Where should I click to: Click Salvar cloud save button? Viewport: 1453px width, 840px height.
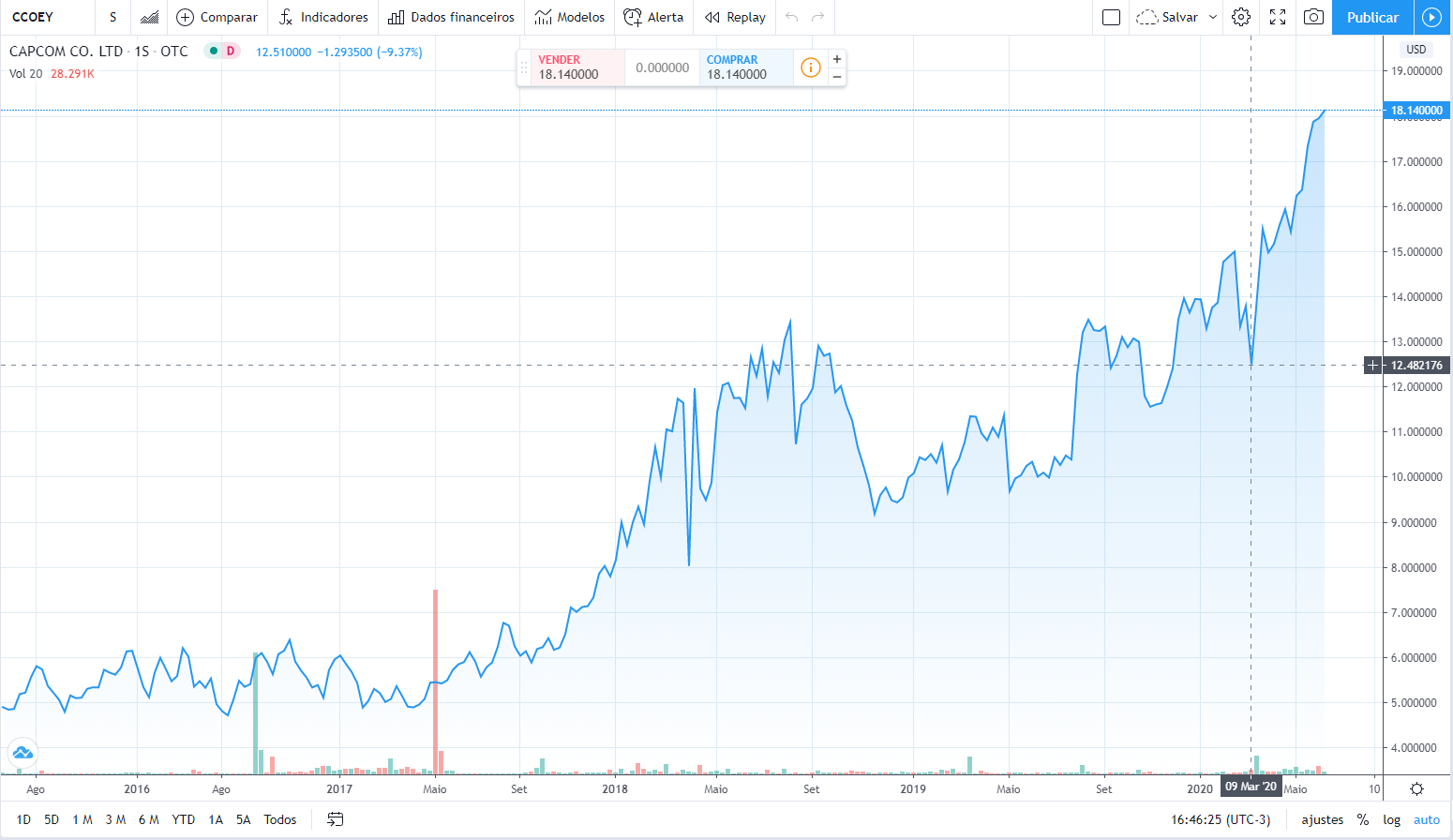tap(1167, 17)
